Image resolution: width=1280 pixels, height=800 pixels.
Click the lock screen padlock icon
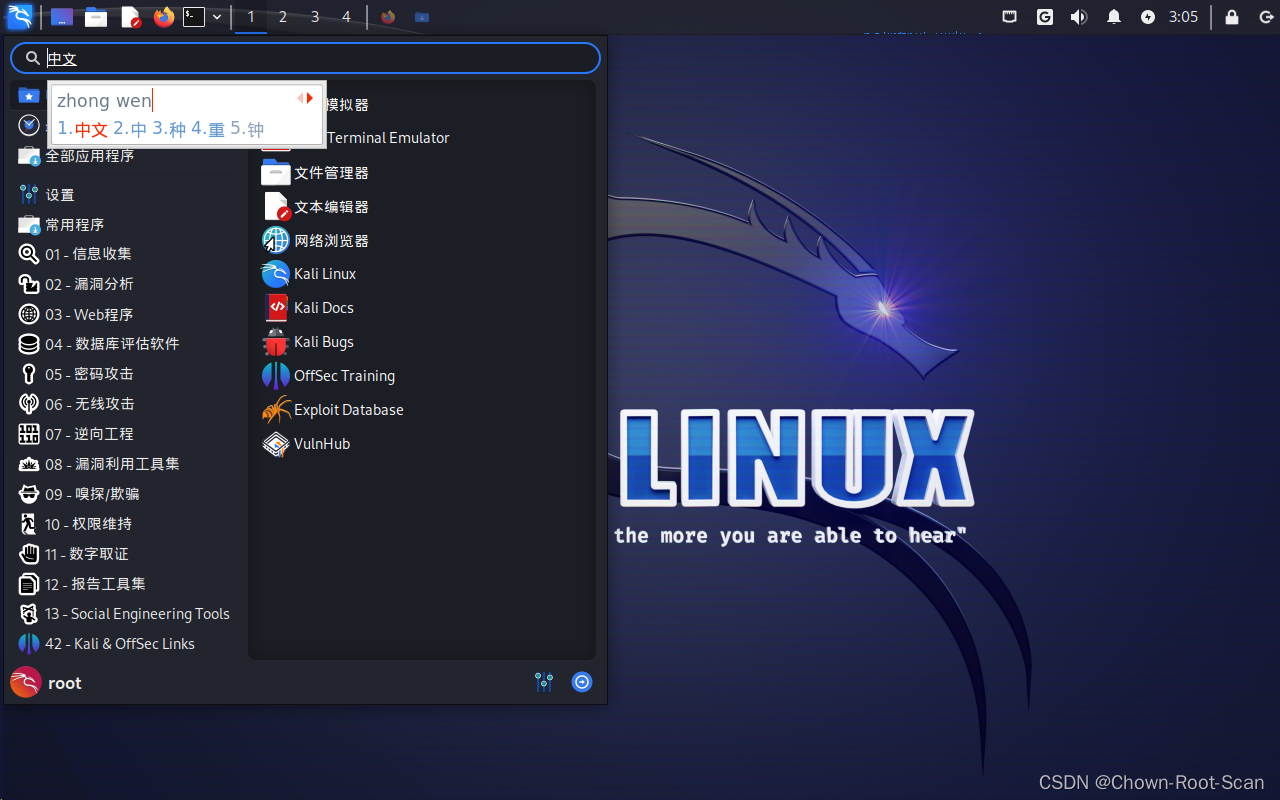tap(1232, 17)
